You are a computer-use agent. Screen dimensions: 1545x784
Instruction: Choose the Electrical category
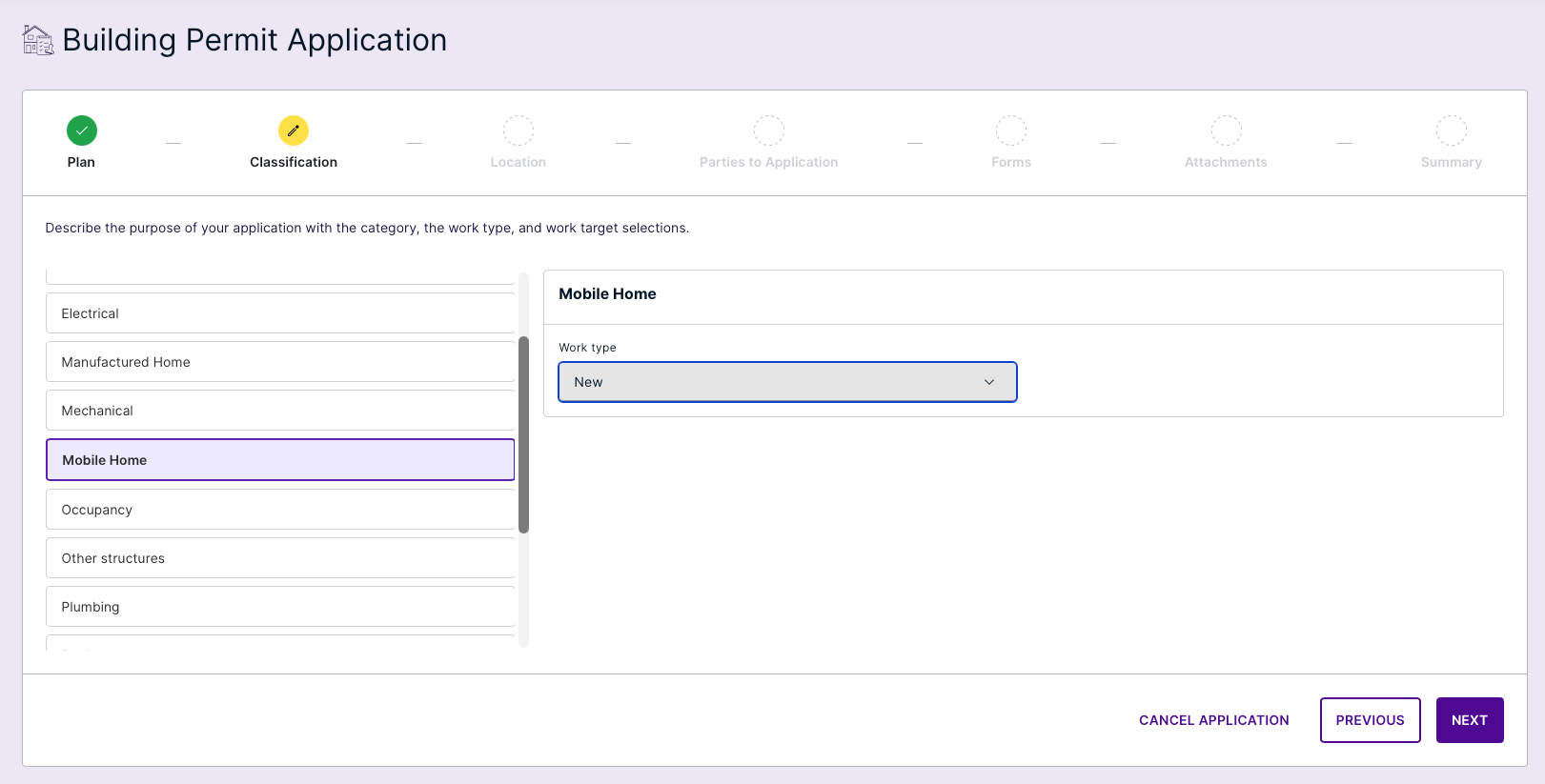click(280, 313)
